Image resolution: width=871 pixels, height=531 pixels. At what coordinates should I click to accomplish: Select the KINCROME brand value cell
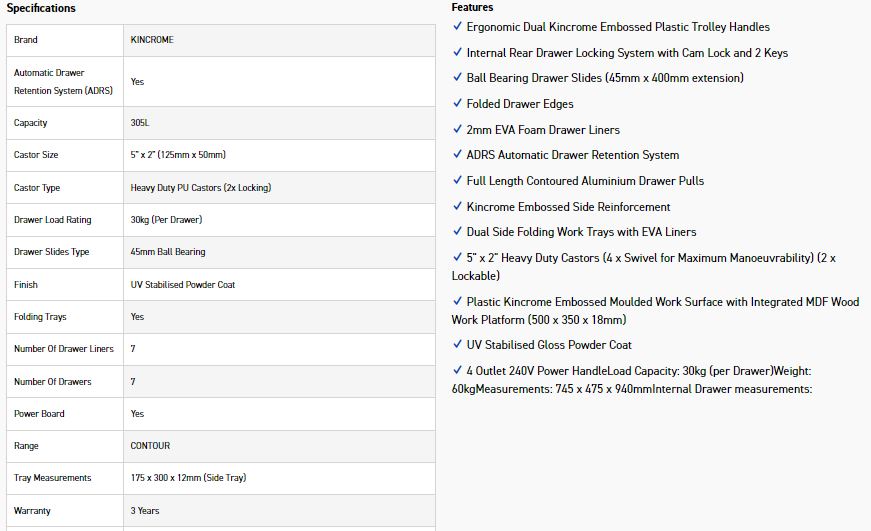click(x=152, y=40)
